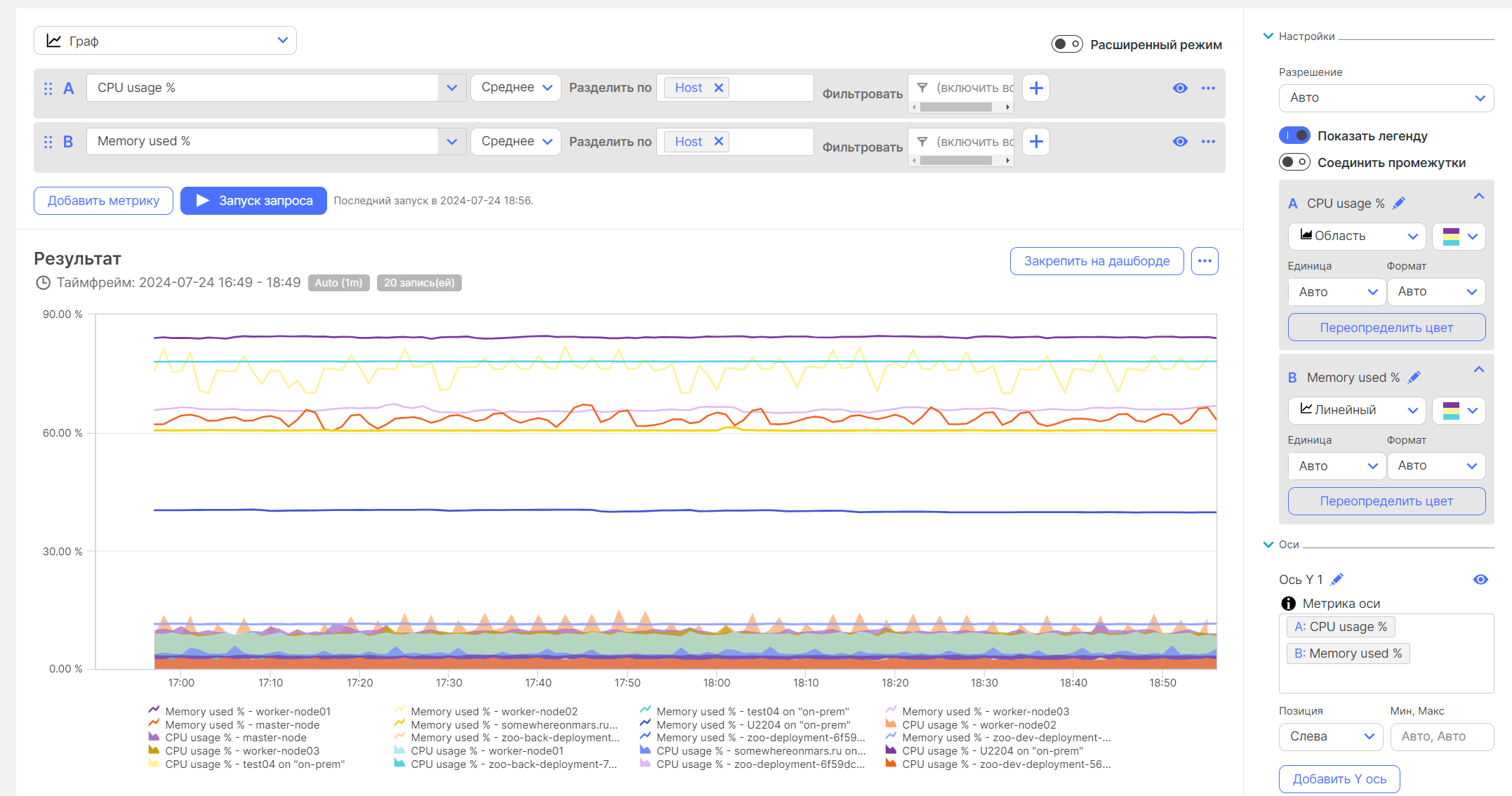Edit Ось Y 1 with the pencil icon

pyautogui.click(x=1337, y=580)
